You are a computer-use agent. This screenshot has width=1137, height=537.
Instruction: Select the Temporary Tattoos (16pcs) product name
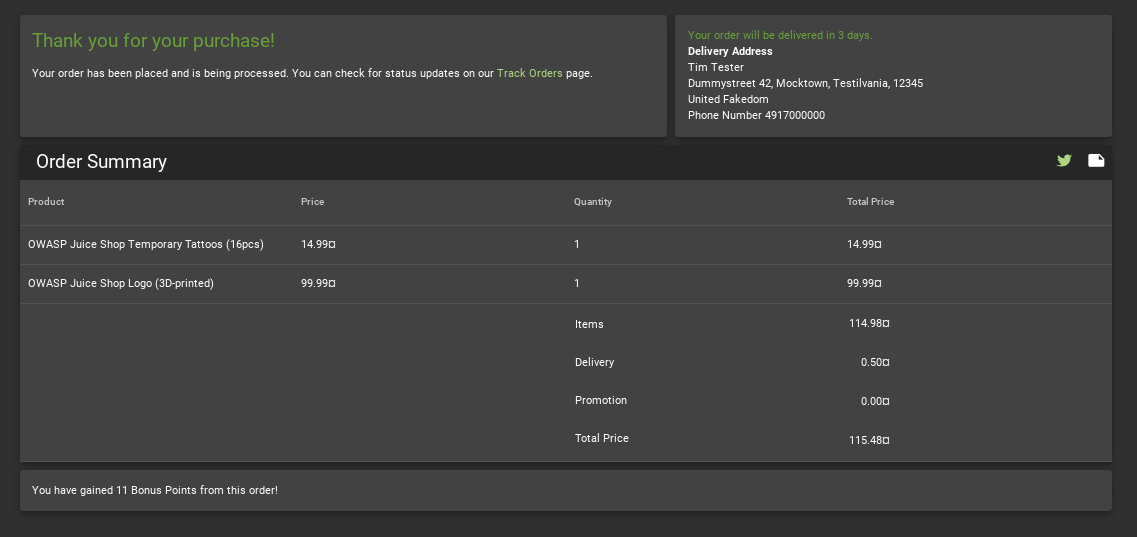coord(146,244)
